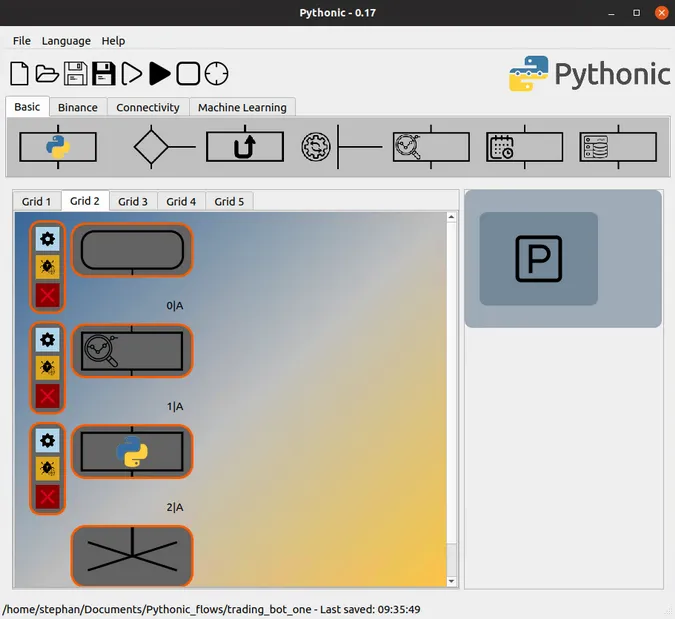Click the Save As floppy icon
Viewport: 675px width, 619px height.
tap(75, 74)
